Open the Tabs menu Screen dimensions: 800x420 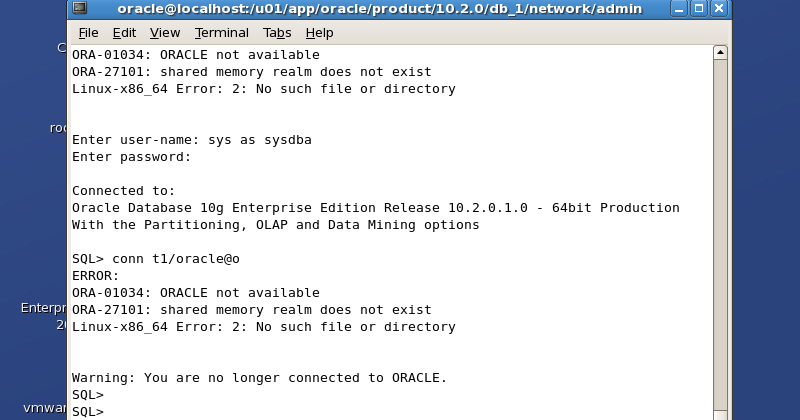(277, 33)
